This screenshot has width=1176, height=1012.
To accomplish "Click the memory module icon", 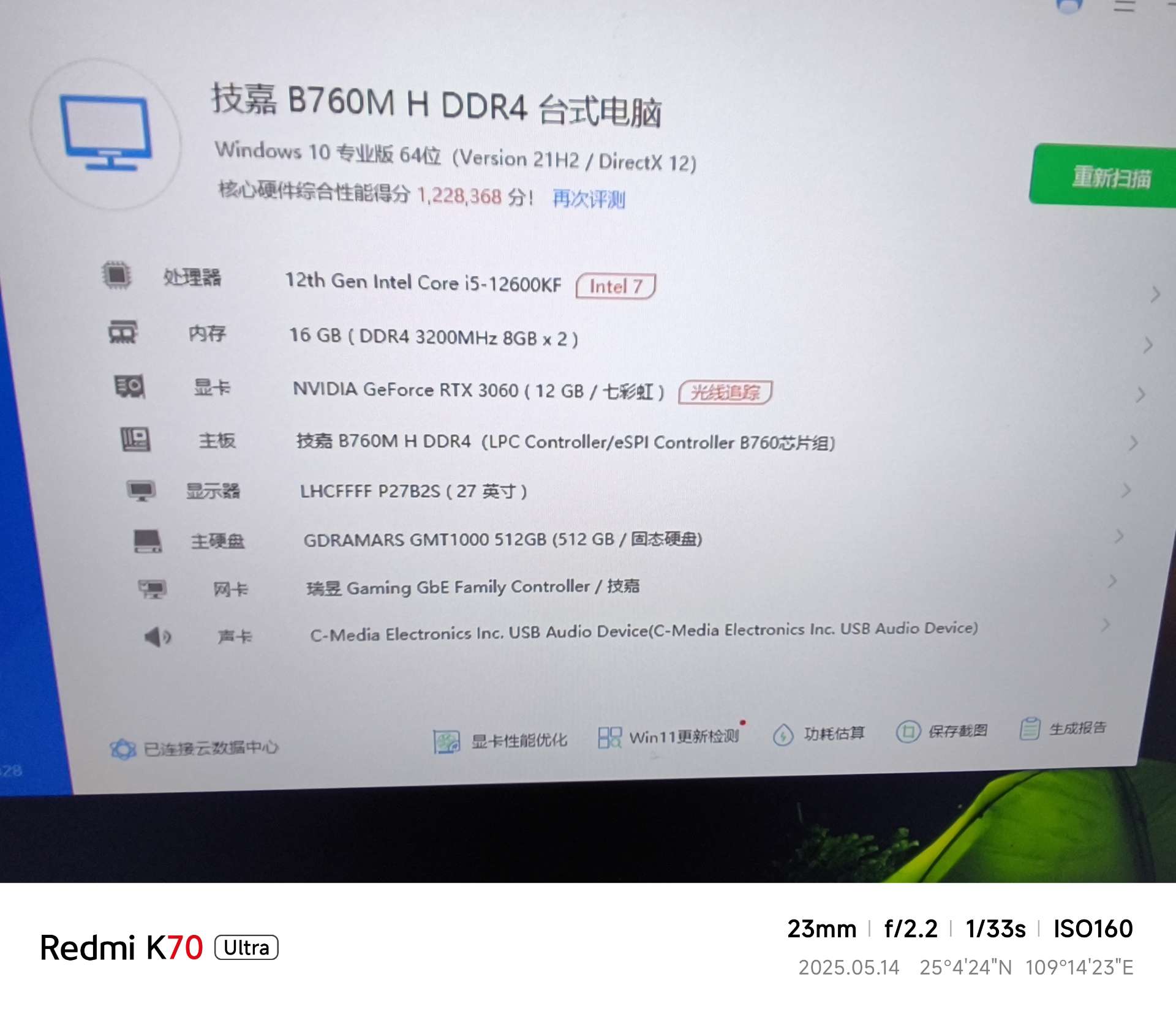I will [x=123, y=331].
